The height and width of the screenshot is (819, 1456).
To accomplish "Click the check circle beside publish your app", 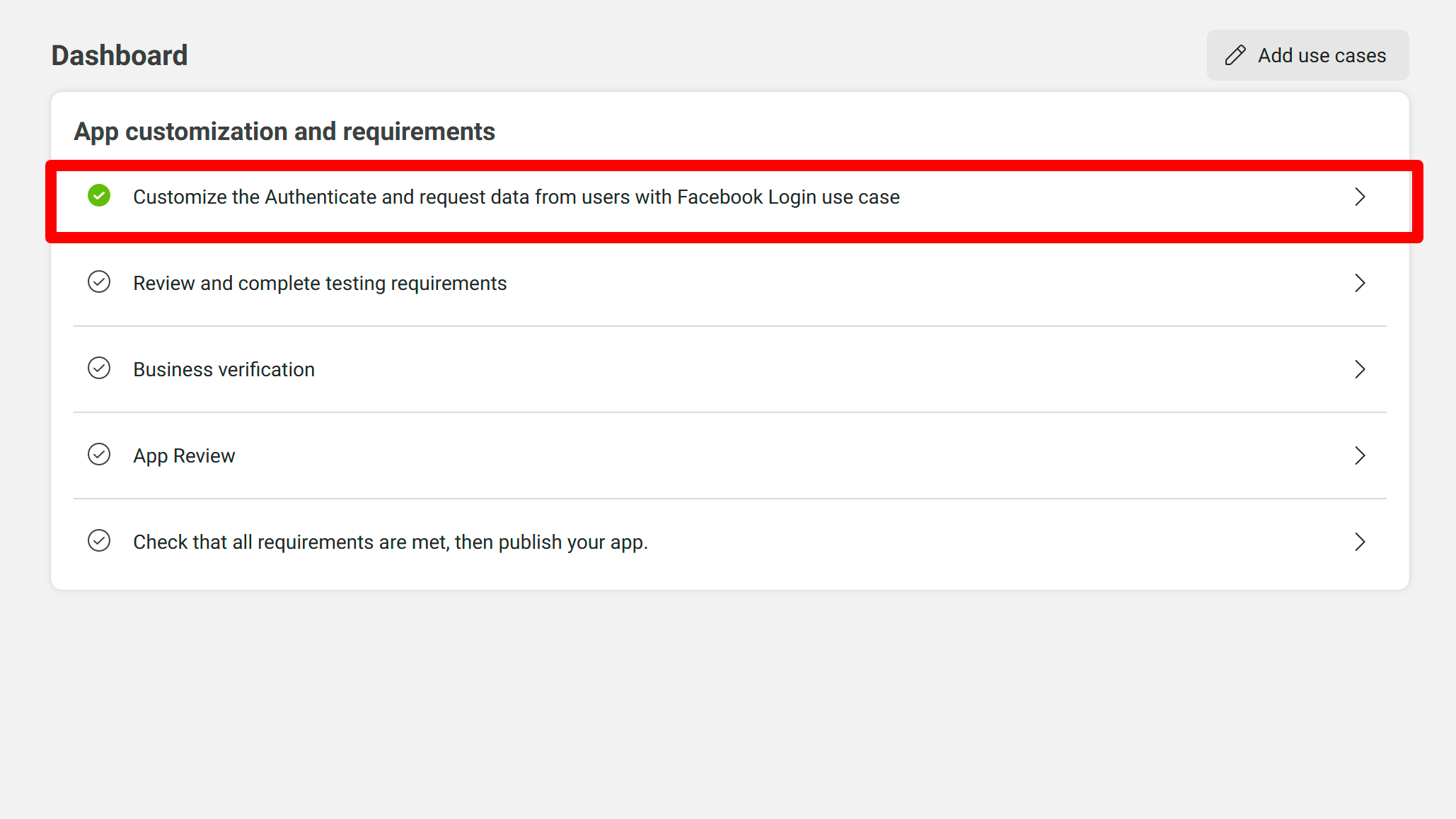I will coord(99,541).
